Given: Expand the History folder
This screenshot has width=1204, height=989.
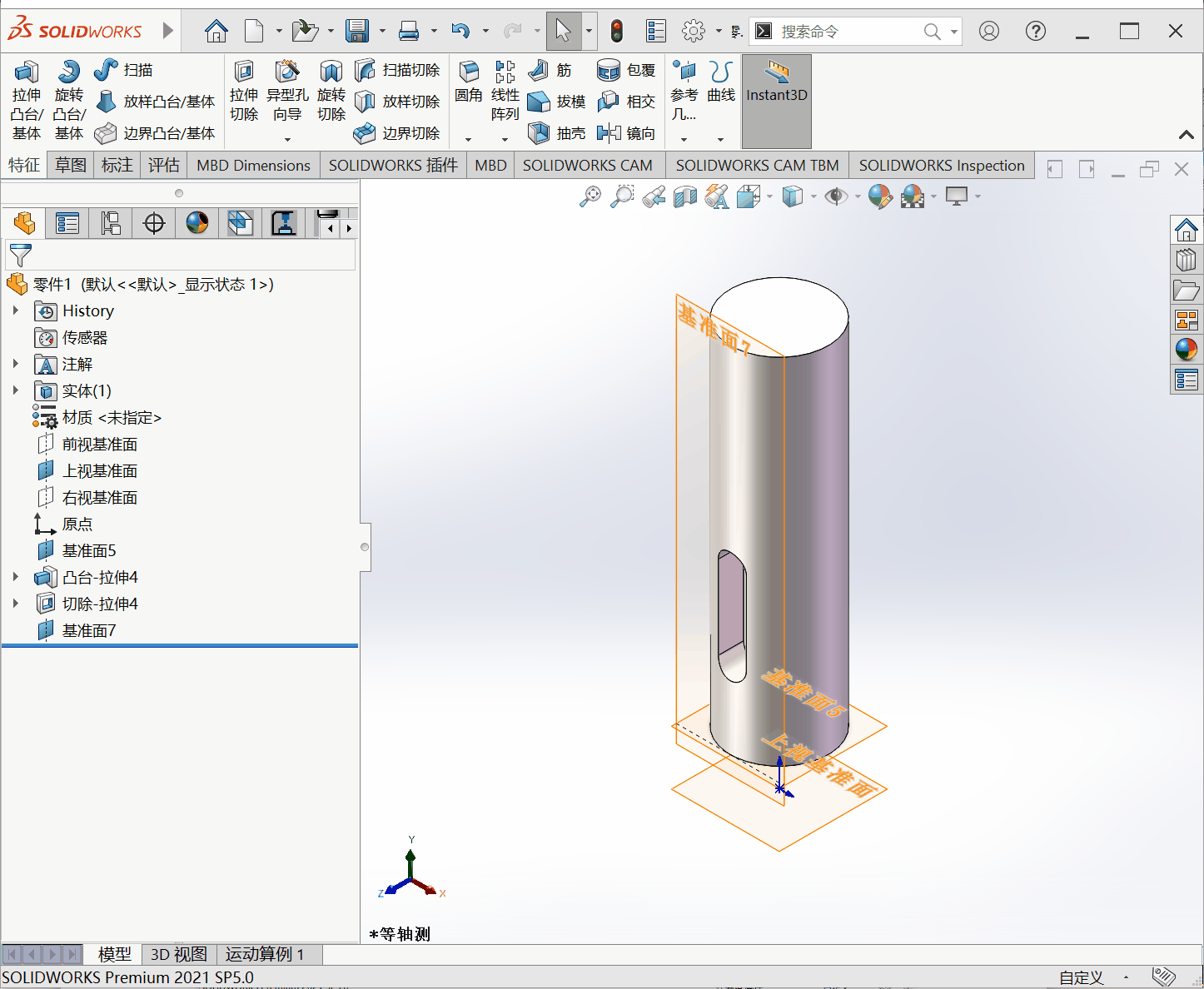Looking at the screenshot, I should [x=15, y=311].
